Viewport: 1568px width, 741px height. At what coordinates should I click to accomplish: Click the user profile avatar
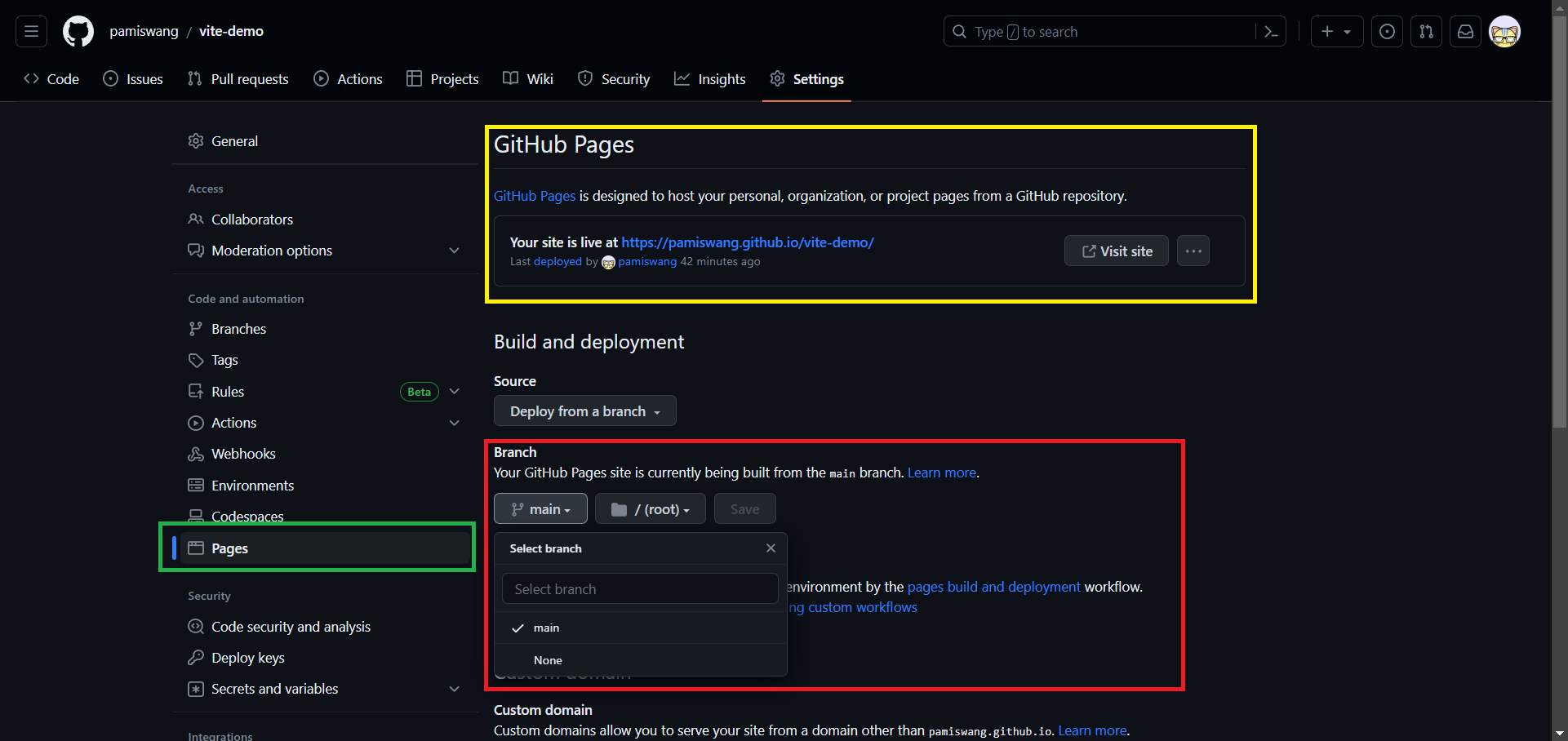[1504, 32]
